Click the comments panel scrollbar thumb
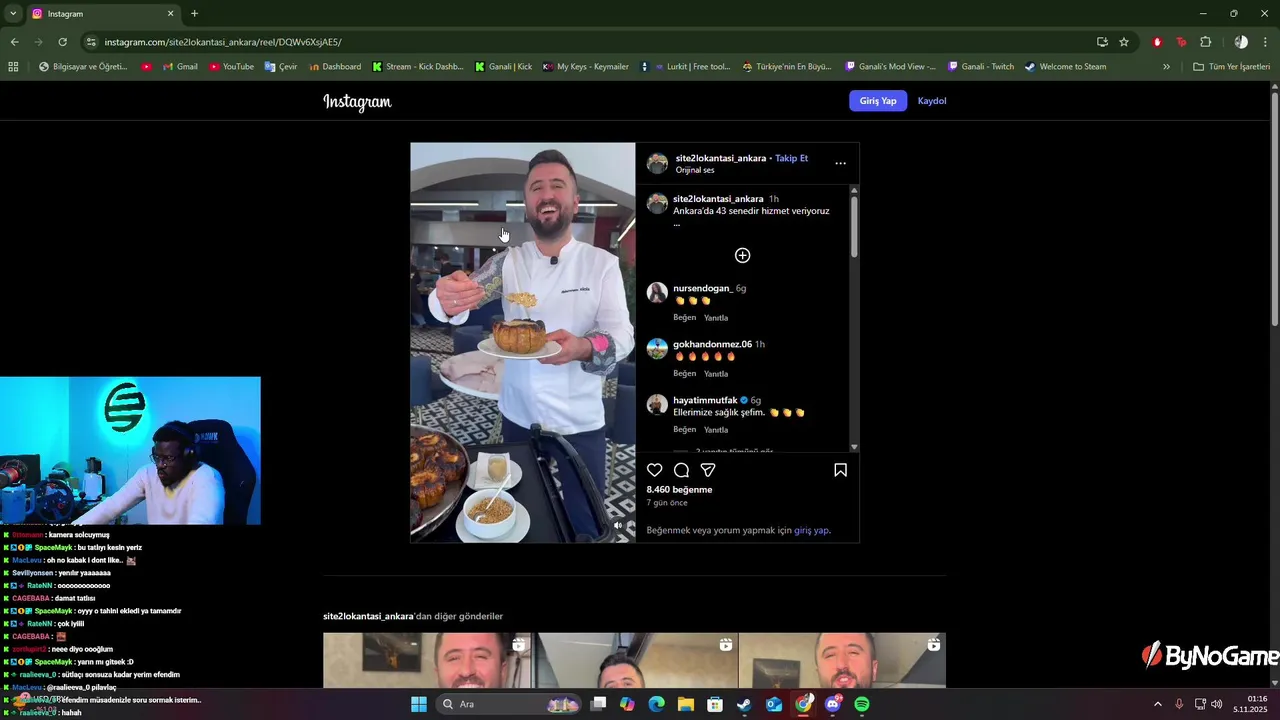This screenshot has height=720, width=1280. click(x=854, y=228)
